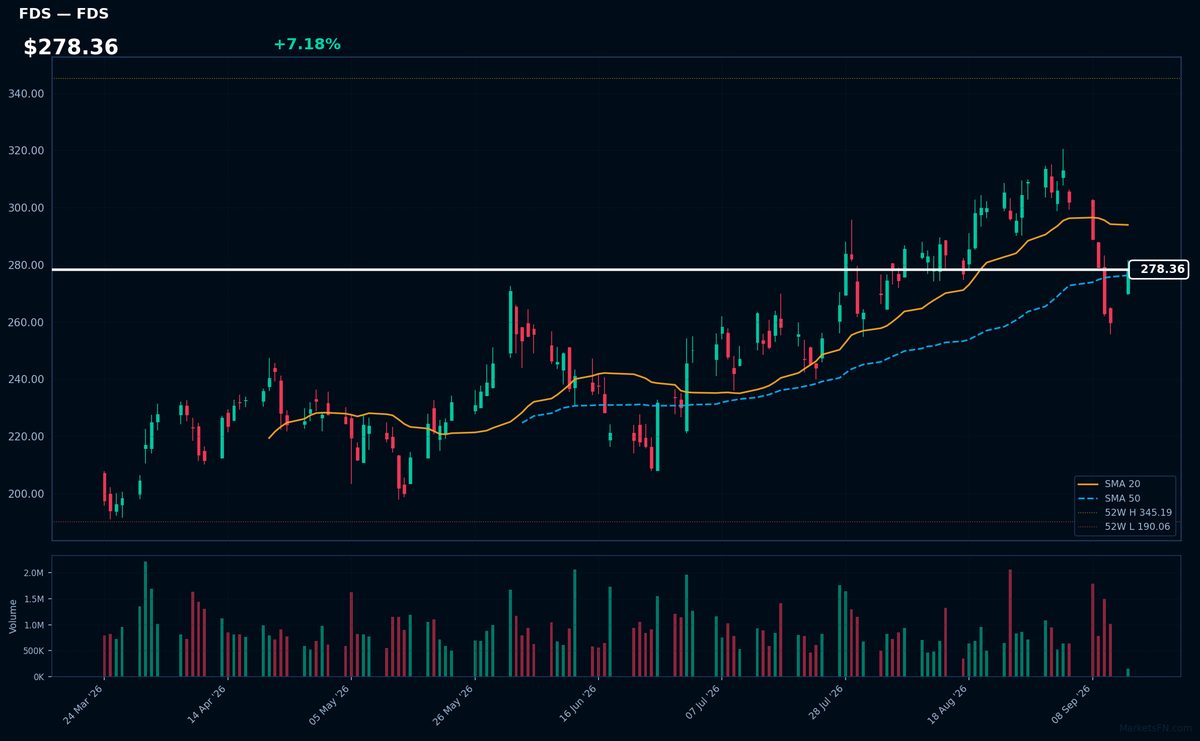This screenshot has height=741, width=1200.
Task: Select the 16 Jun '26 date label
Action: point(575,705)
